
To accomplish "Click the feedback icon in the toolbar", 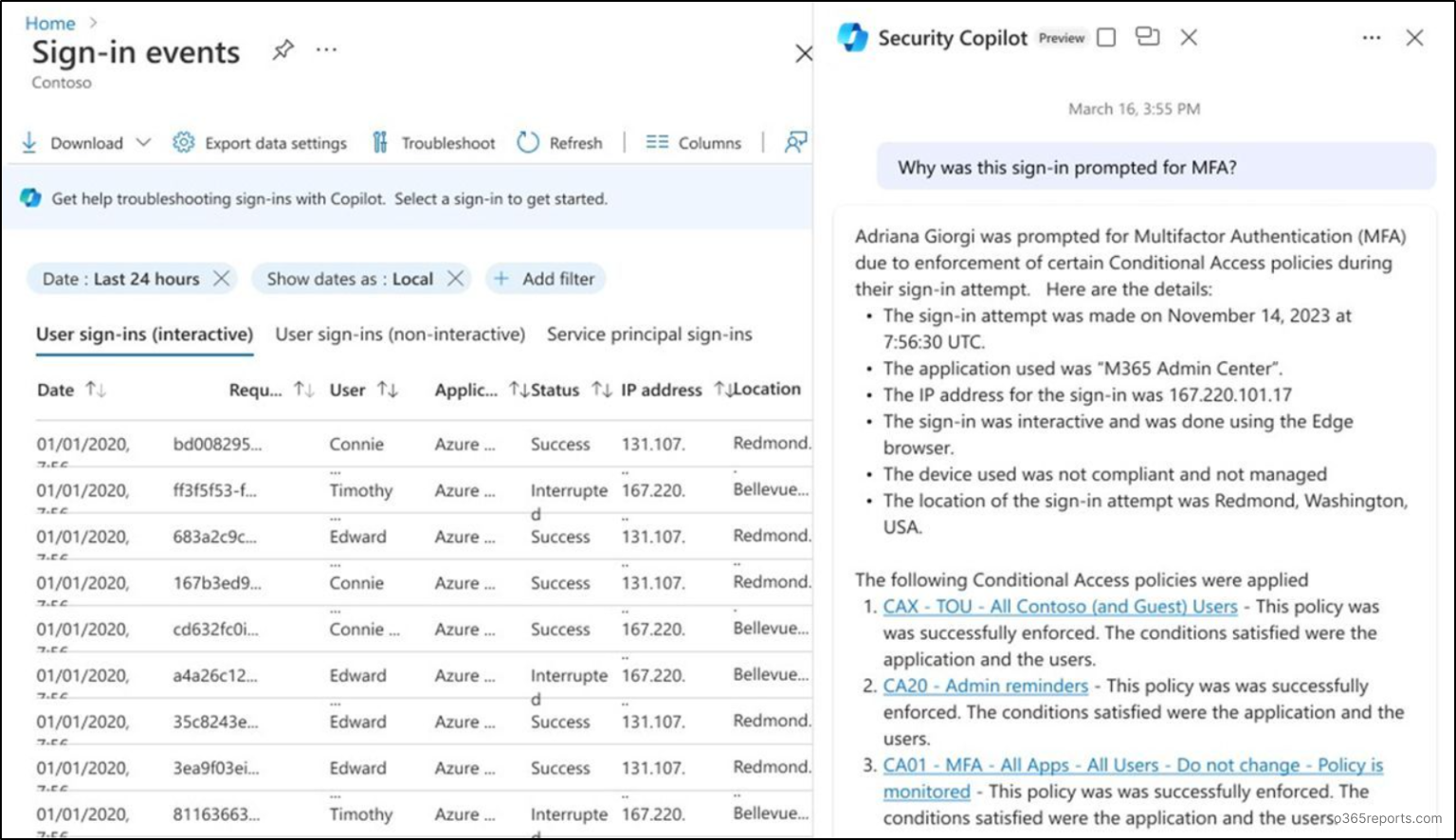I will 795,142.
